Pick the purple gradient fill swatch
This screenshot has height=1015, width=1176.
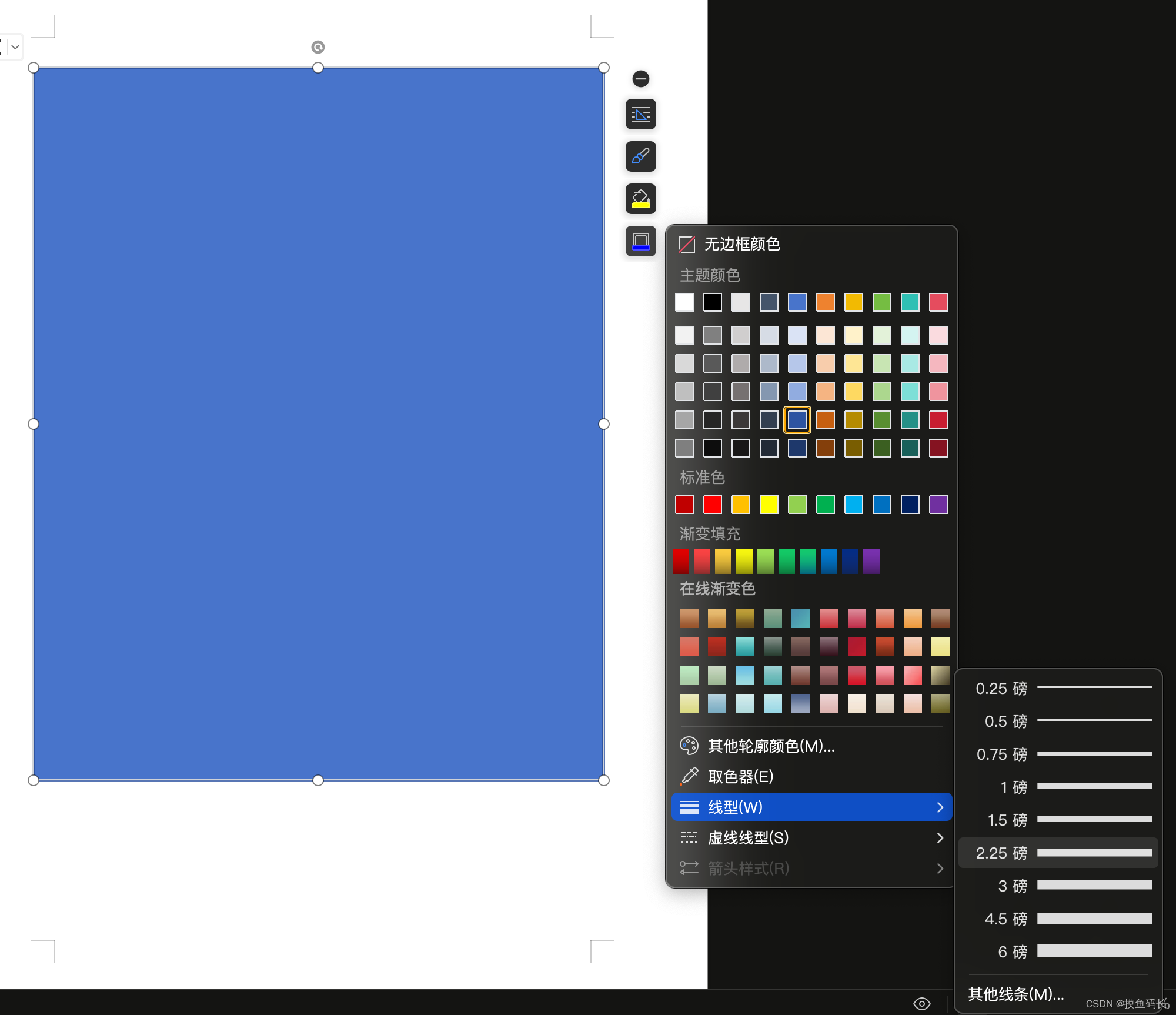pos(871,562)
